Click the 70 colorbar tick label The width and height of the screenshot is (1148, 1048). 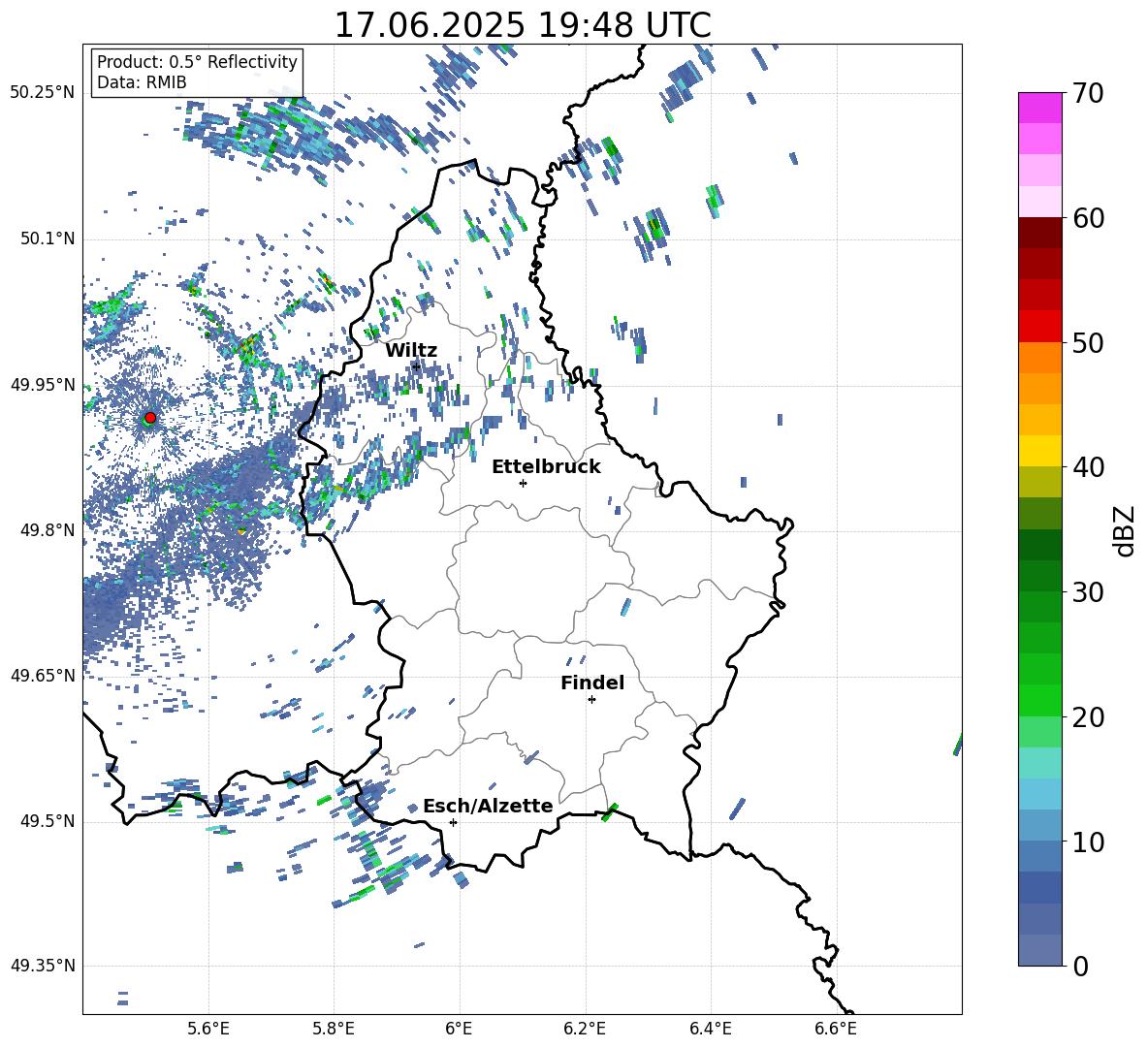click(1088, 93)
